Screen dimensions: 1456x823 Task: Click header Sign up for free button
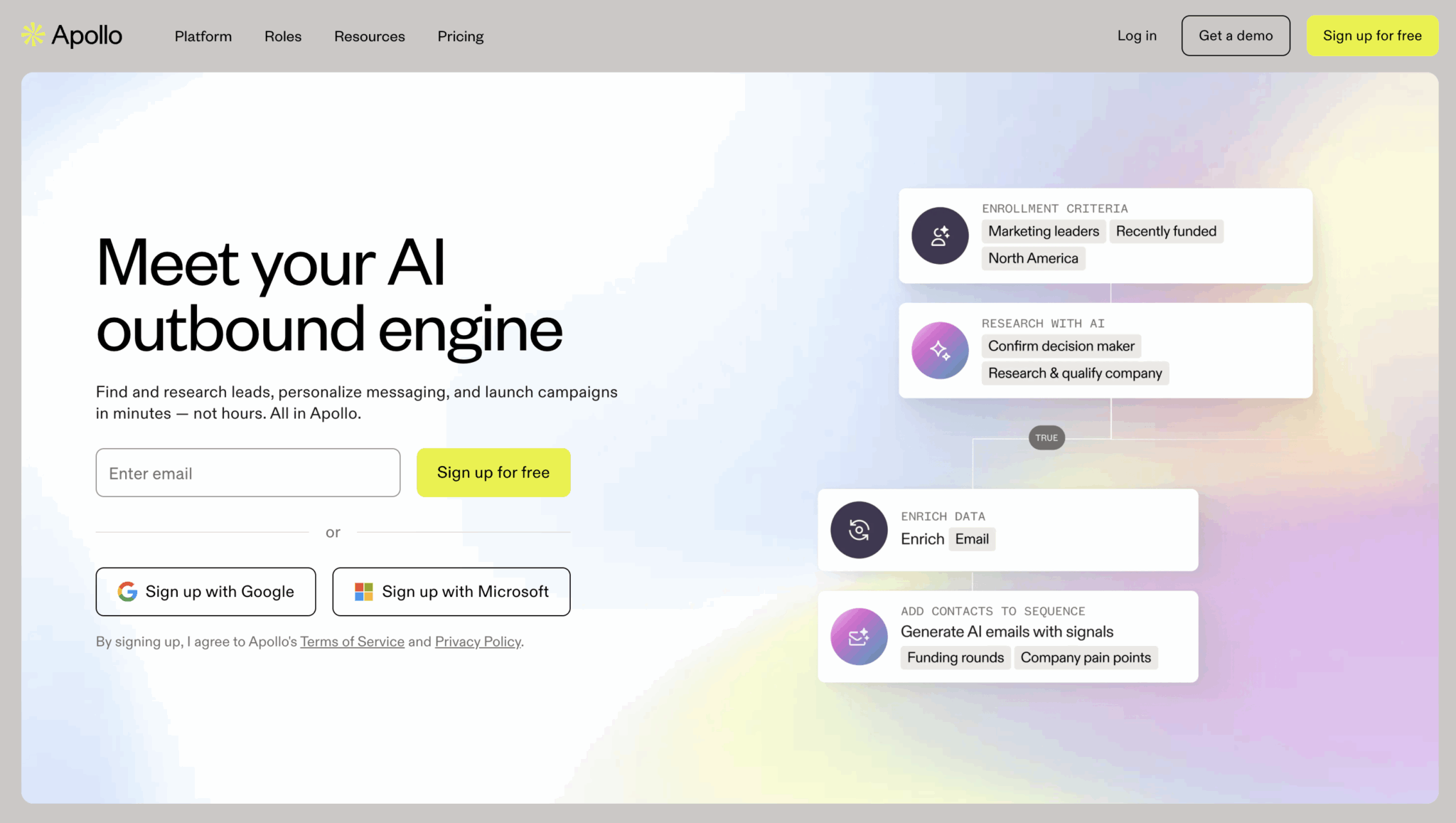[1372, 36]
